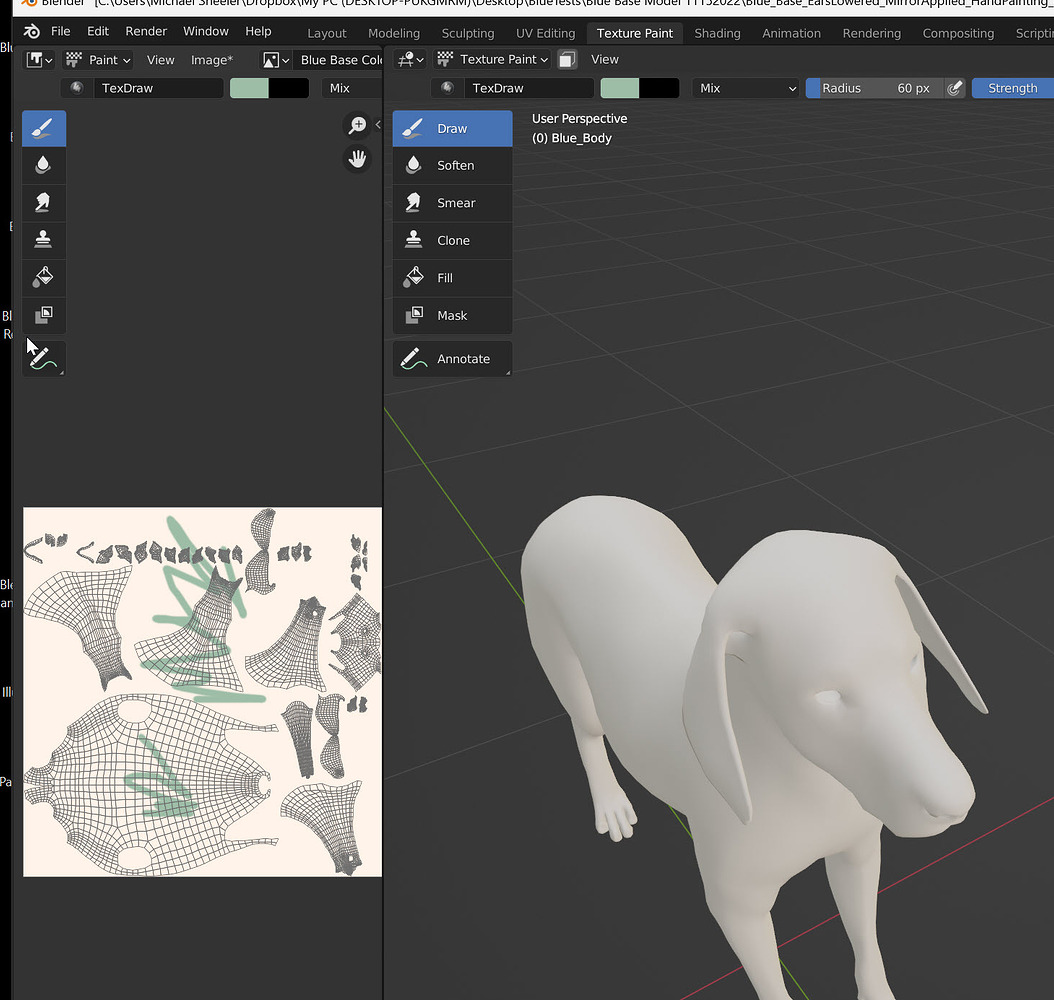The image size is (1054, 1000).
Task: Switch to the Animation workspace tab
Action: [791, 33]
